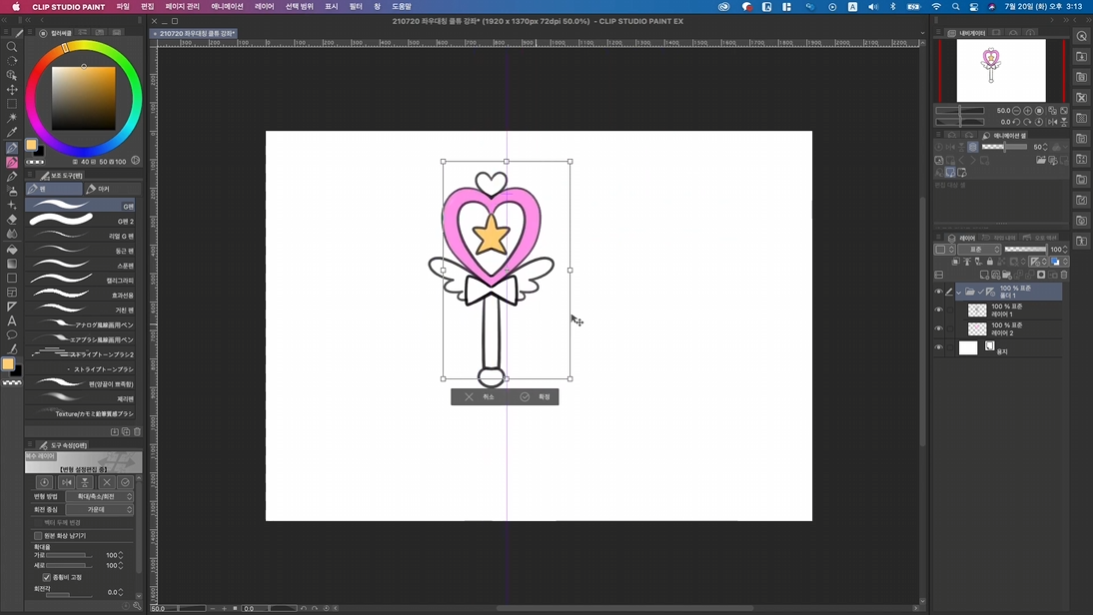Click the flip horizontal icon in tool property
This screenshot has height=615, width=1093.
tap(66, 482)
